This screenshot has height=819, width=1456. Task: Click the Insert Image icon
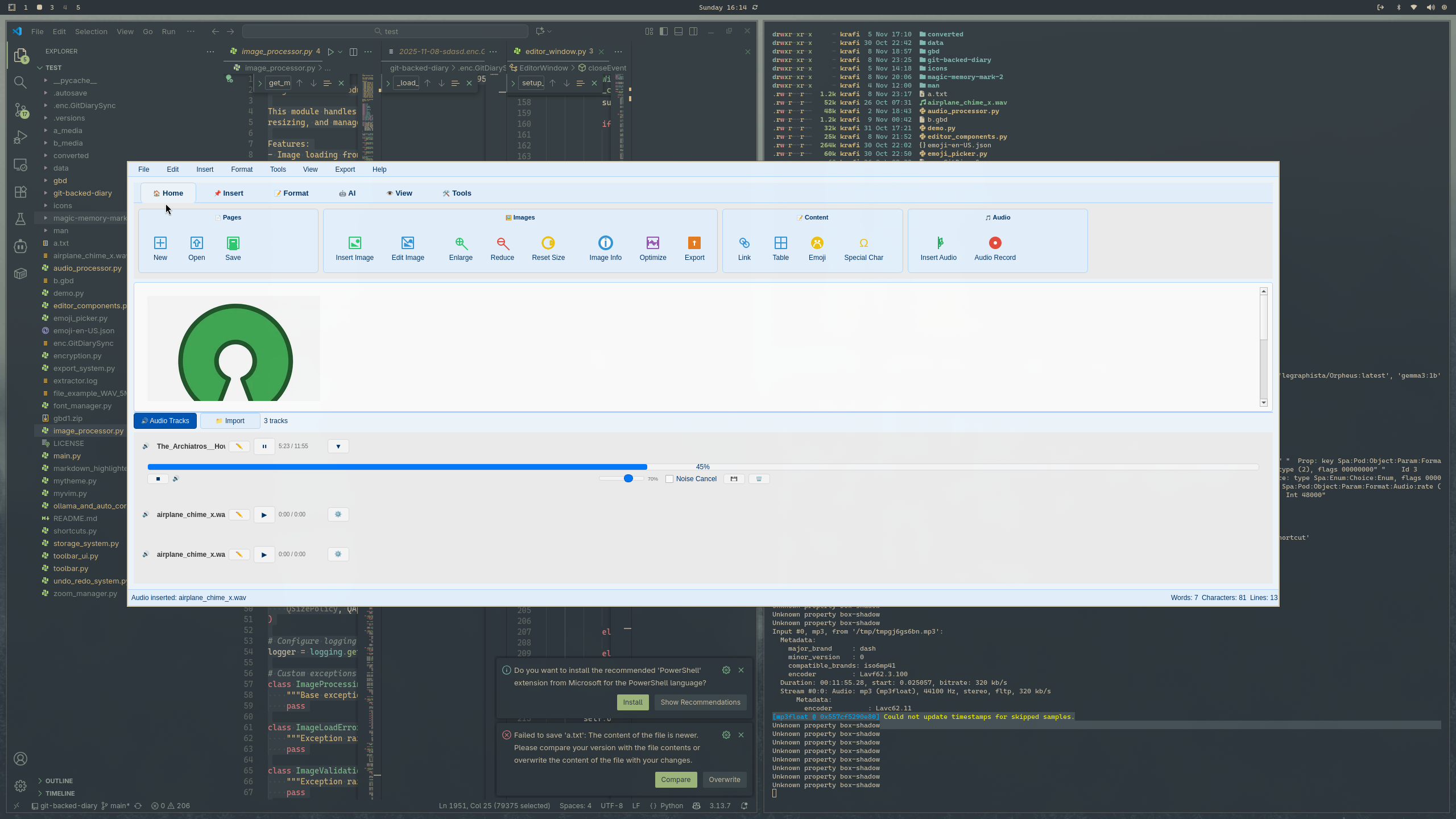(x=354, y=243)
